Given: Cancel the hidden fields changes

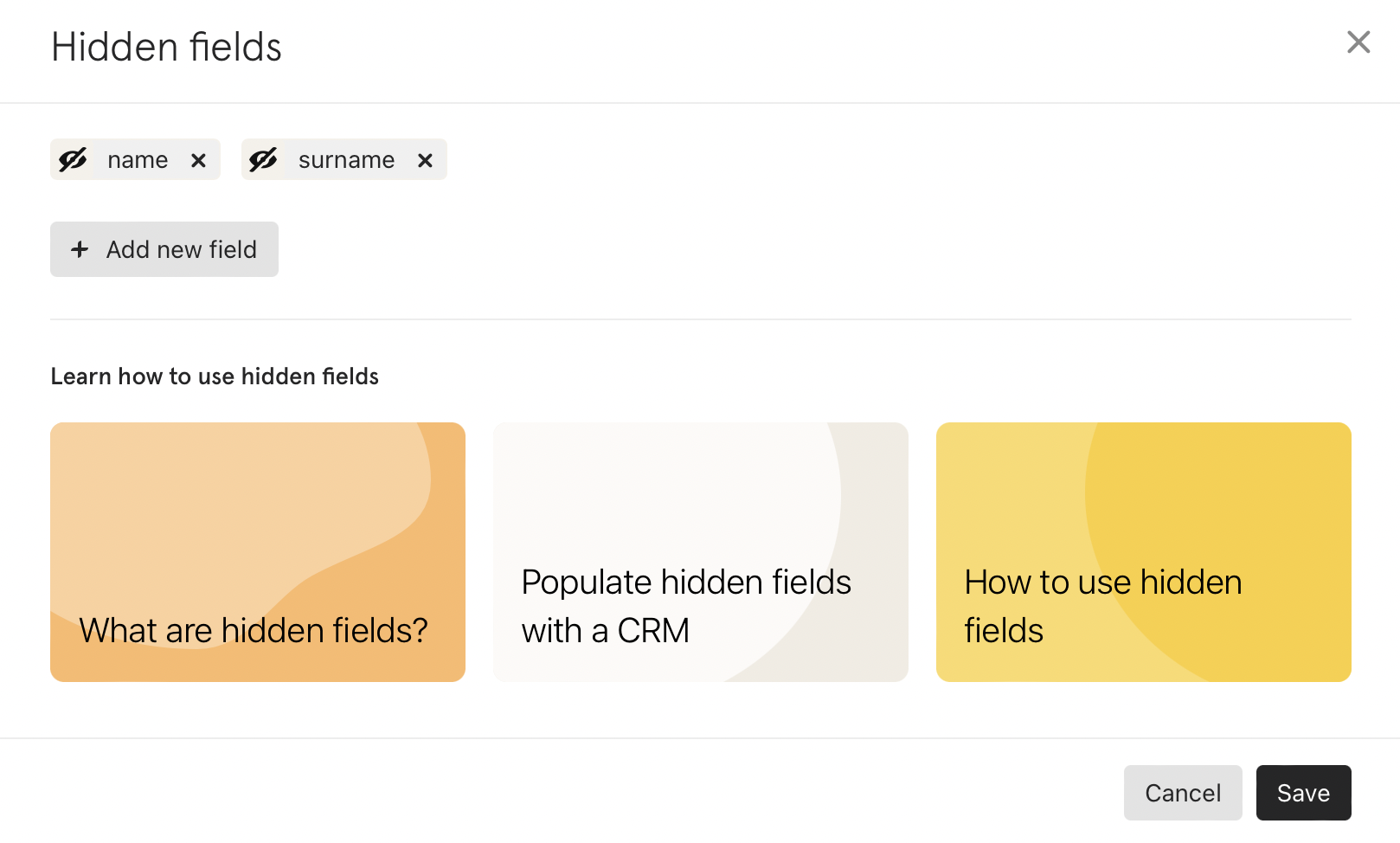Looking at the screenshot, I should [1183, 793].
